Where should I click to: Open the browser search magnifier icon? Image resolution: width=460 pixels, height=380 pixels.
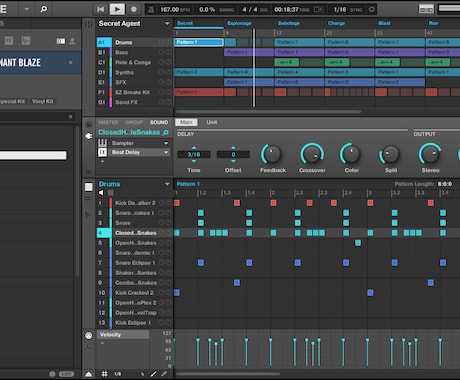tap(44, 9)
